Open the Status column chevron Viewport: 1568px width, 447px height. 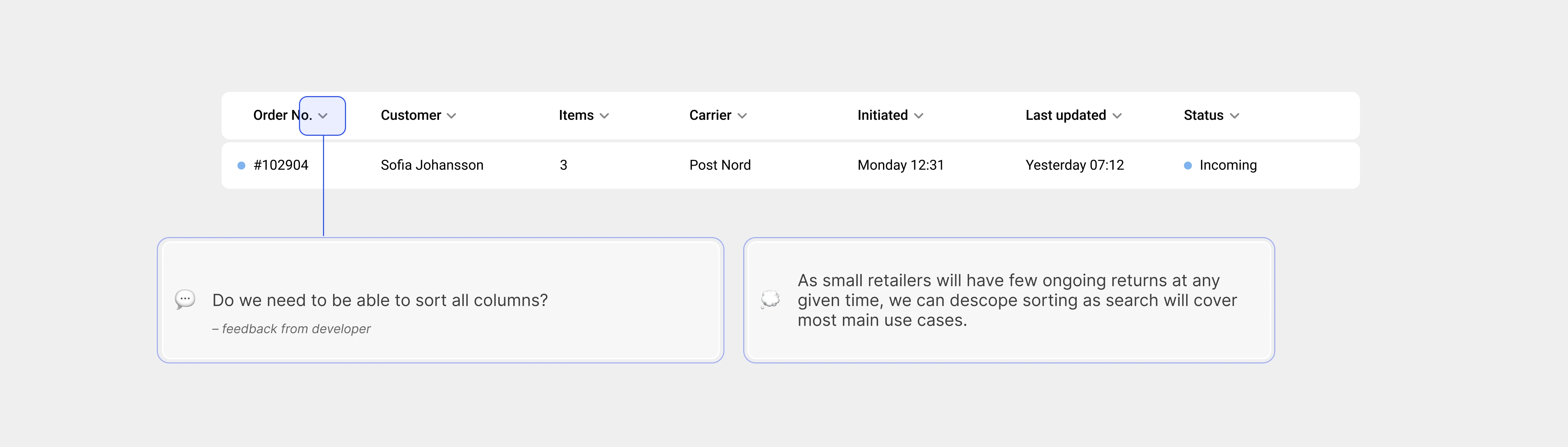pyautogui.click(x=1235, y=116)
